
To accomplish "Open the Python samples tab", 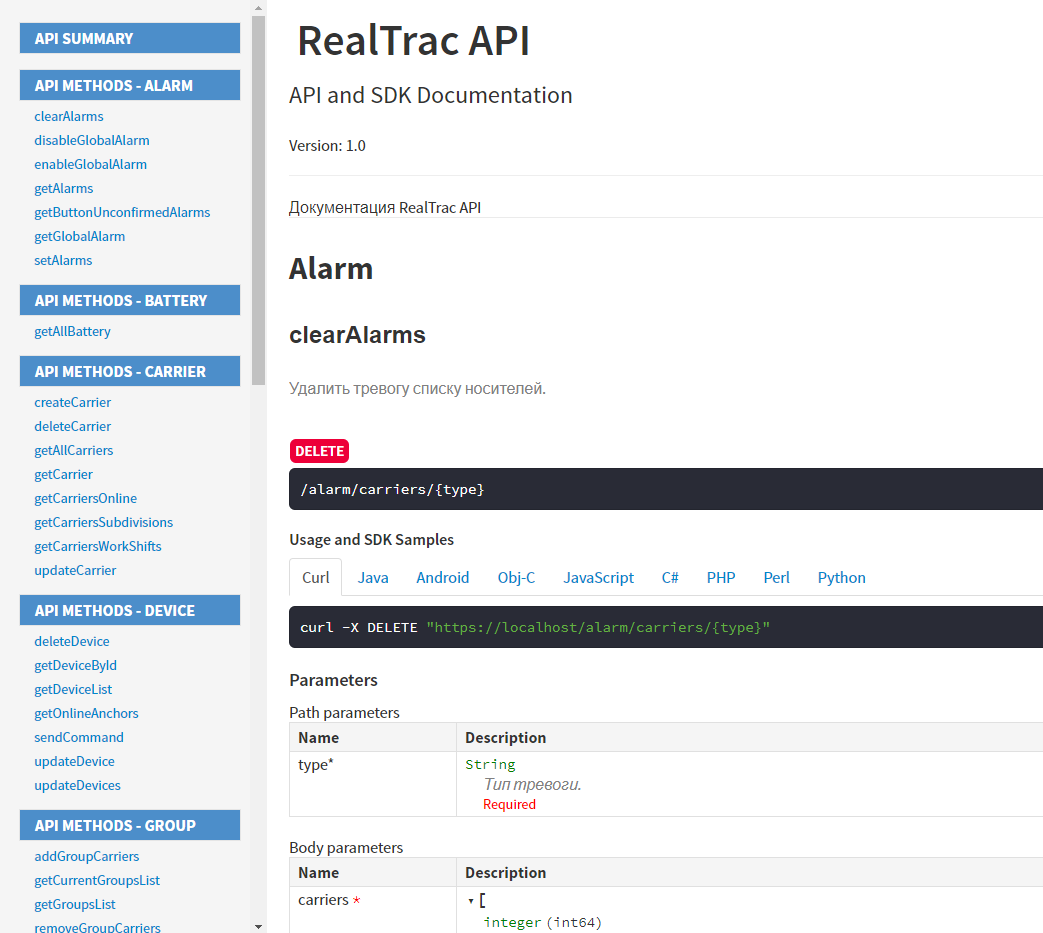I will pos(841,577).
